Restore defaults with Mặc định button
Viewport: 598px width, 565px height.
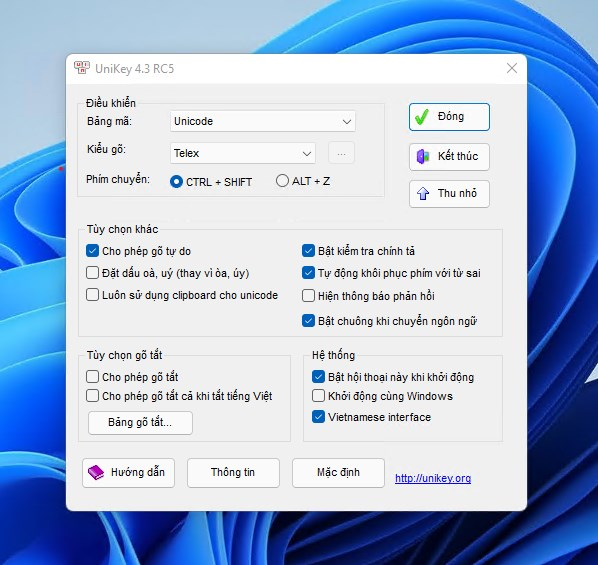pyautogui.click(x=338, y=472)
